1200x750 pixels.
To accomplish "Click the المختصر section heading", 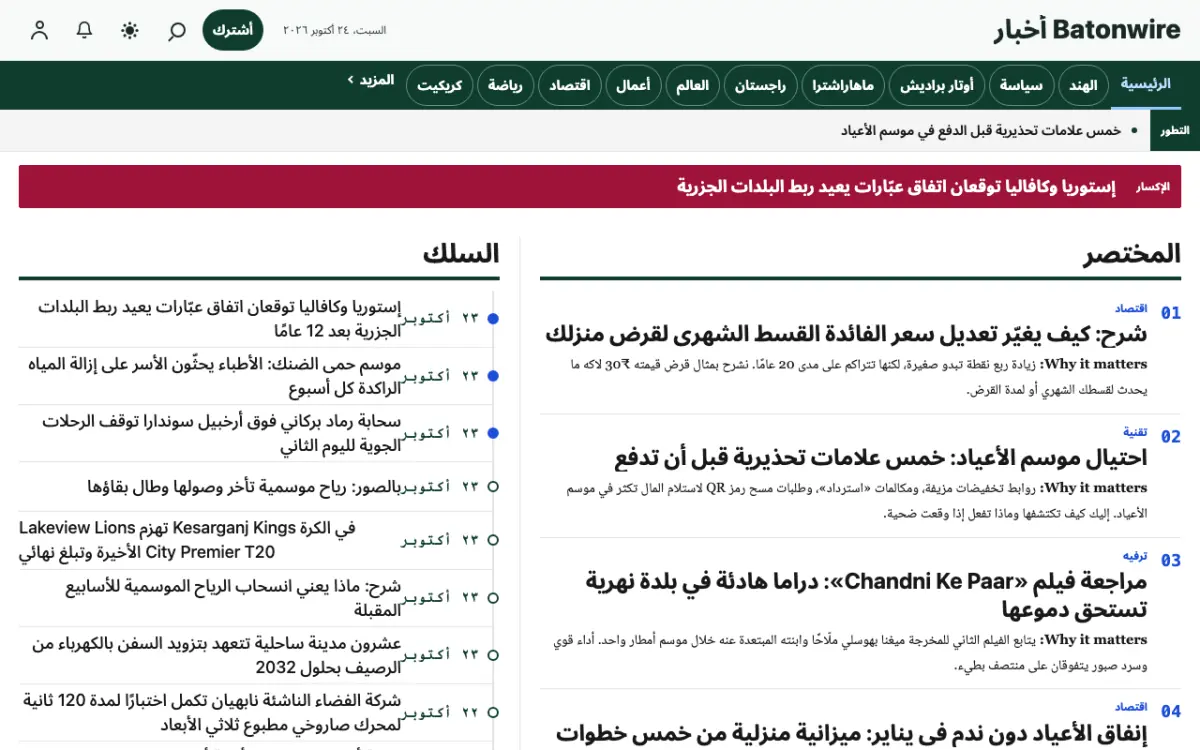I will click(x=1132, y=254).
